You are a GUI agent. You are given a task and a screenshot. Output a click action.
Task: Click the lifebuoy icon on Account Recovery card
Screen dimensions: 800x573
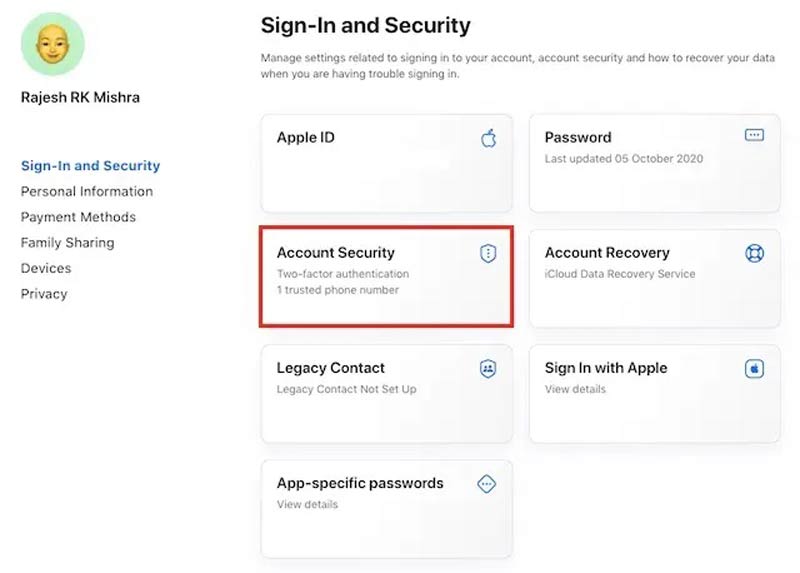click(755, 254)
